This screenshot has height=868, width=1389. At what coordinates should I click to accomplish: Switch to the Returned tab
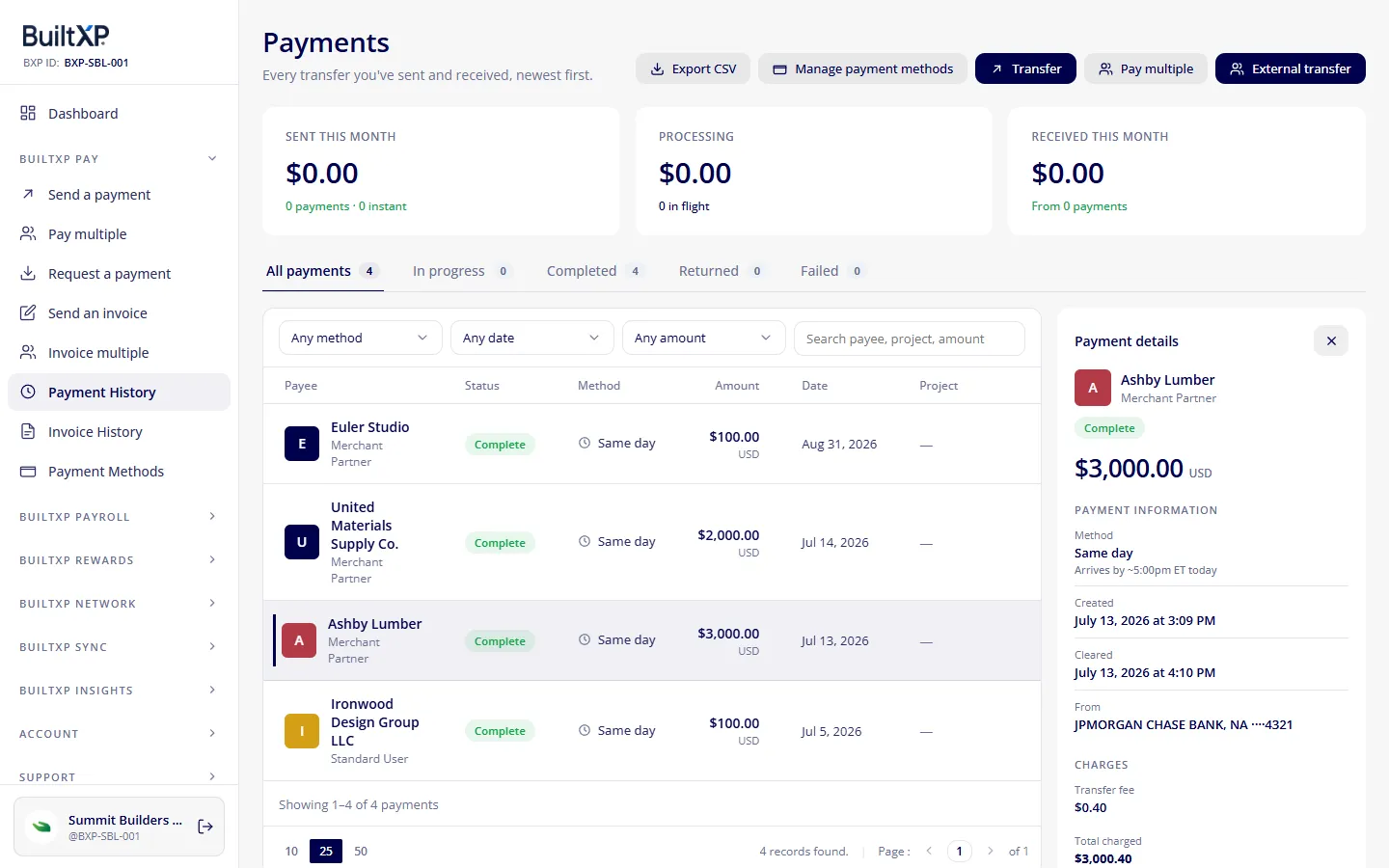(x=722, y=271)
